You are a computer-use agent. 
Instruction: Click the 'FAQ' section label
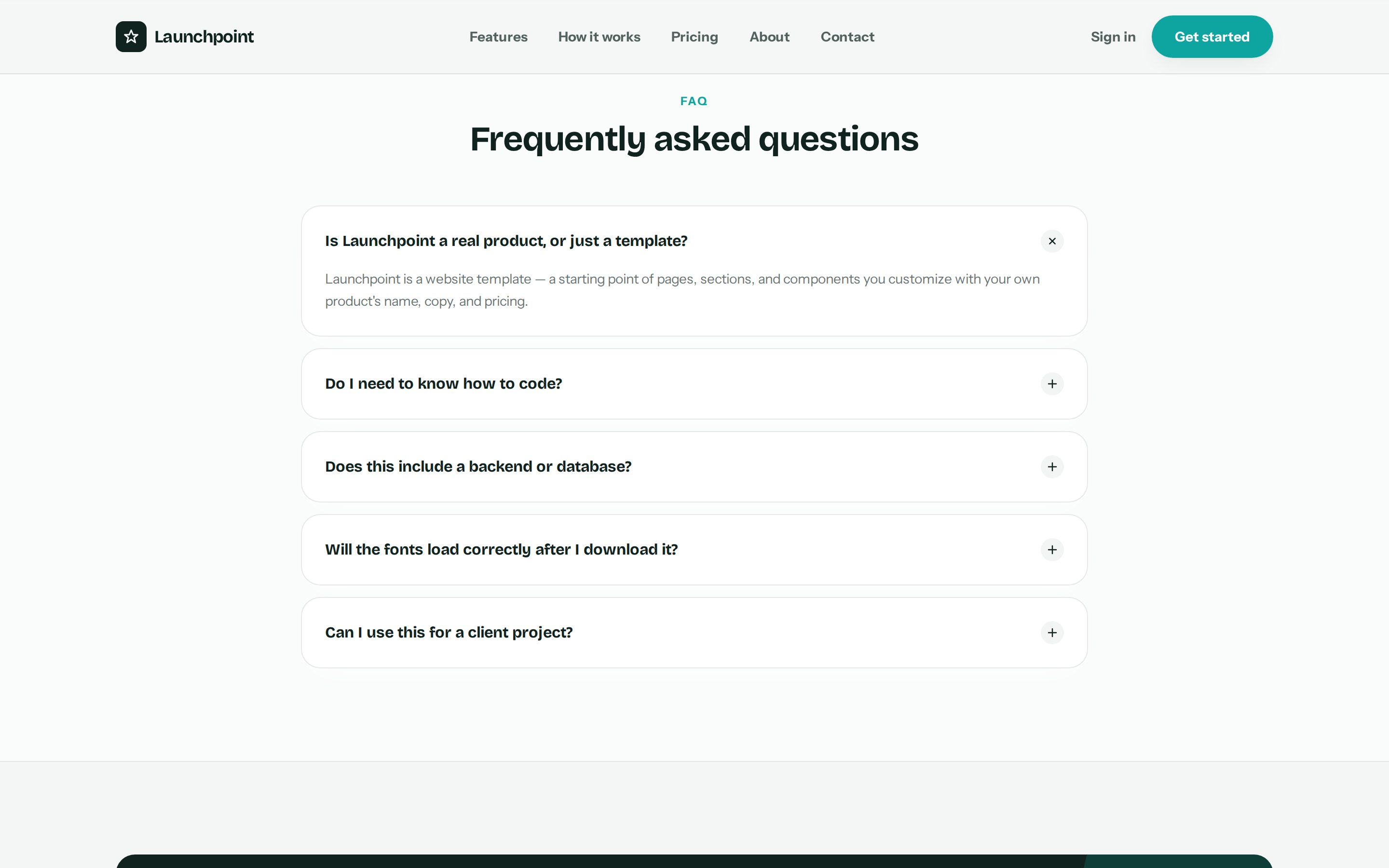pos(694,101)
